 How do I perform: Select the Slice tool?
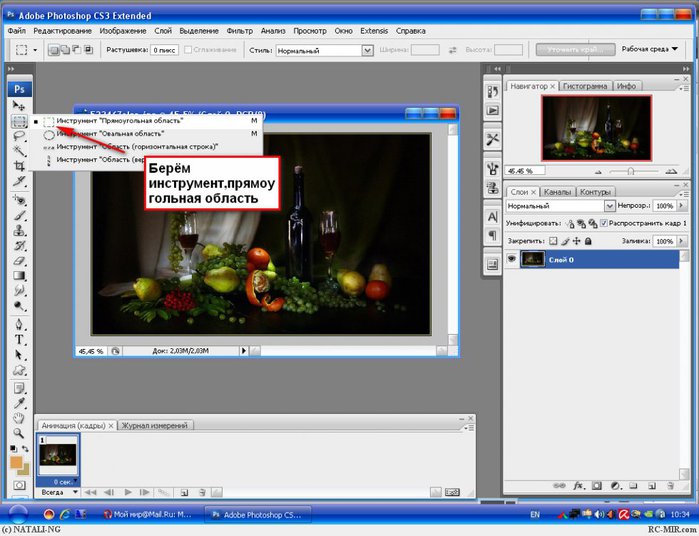[x=19, y=181]
